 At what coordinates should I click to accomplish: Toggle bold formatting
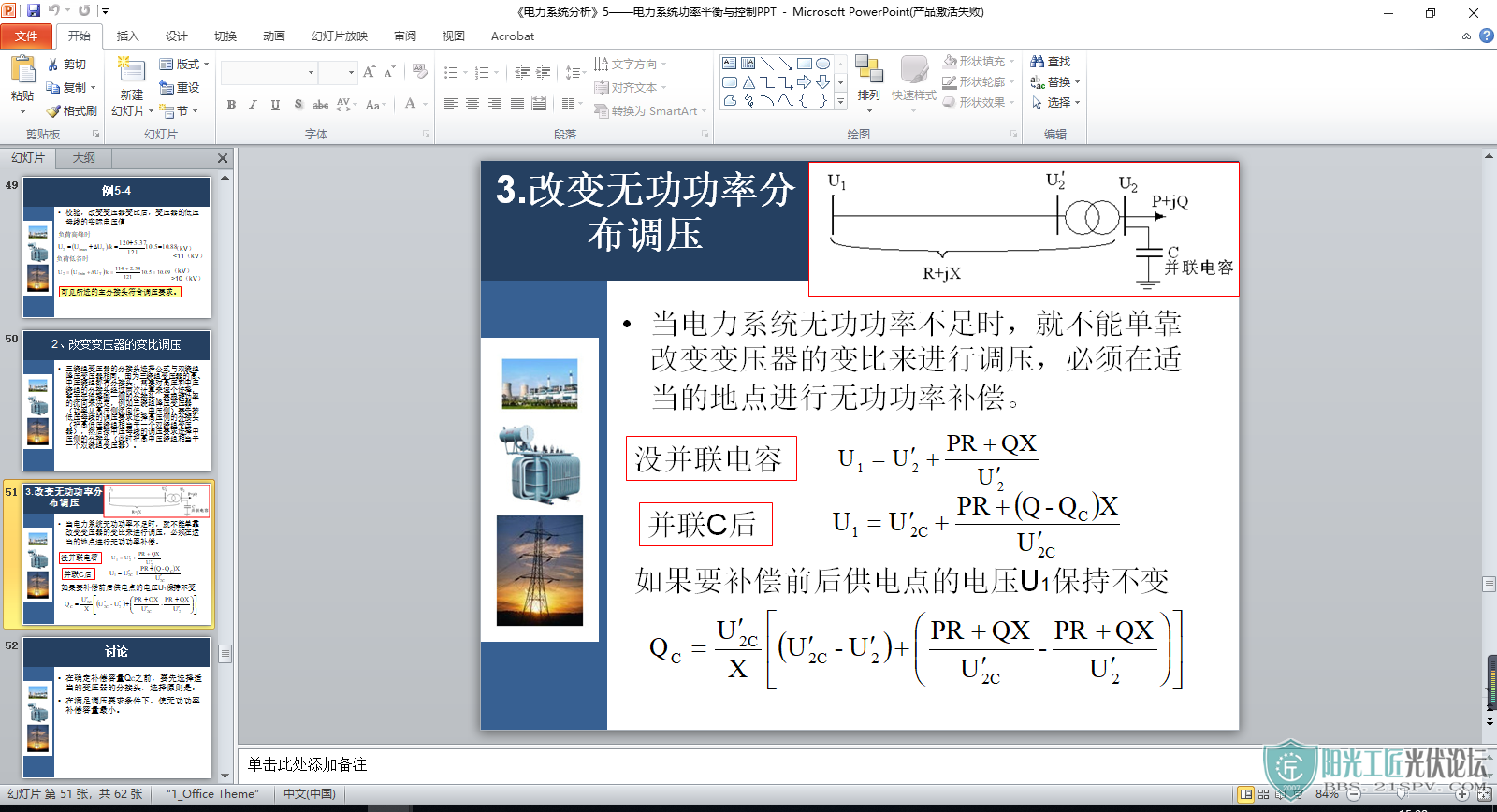pyautogui.click(x=231, y=105)
